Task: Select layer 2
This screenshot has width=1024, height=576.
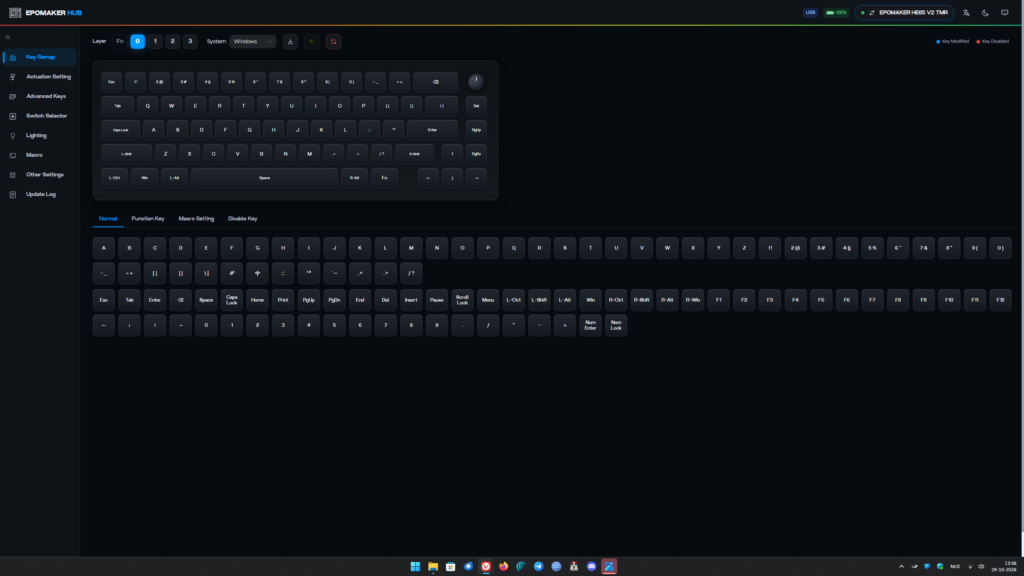Action: [172, 41]
